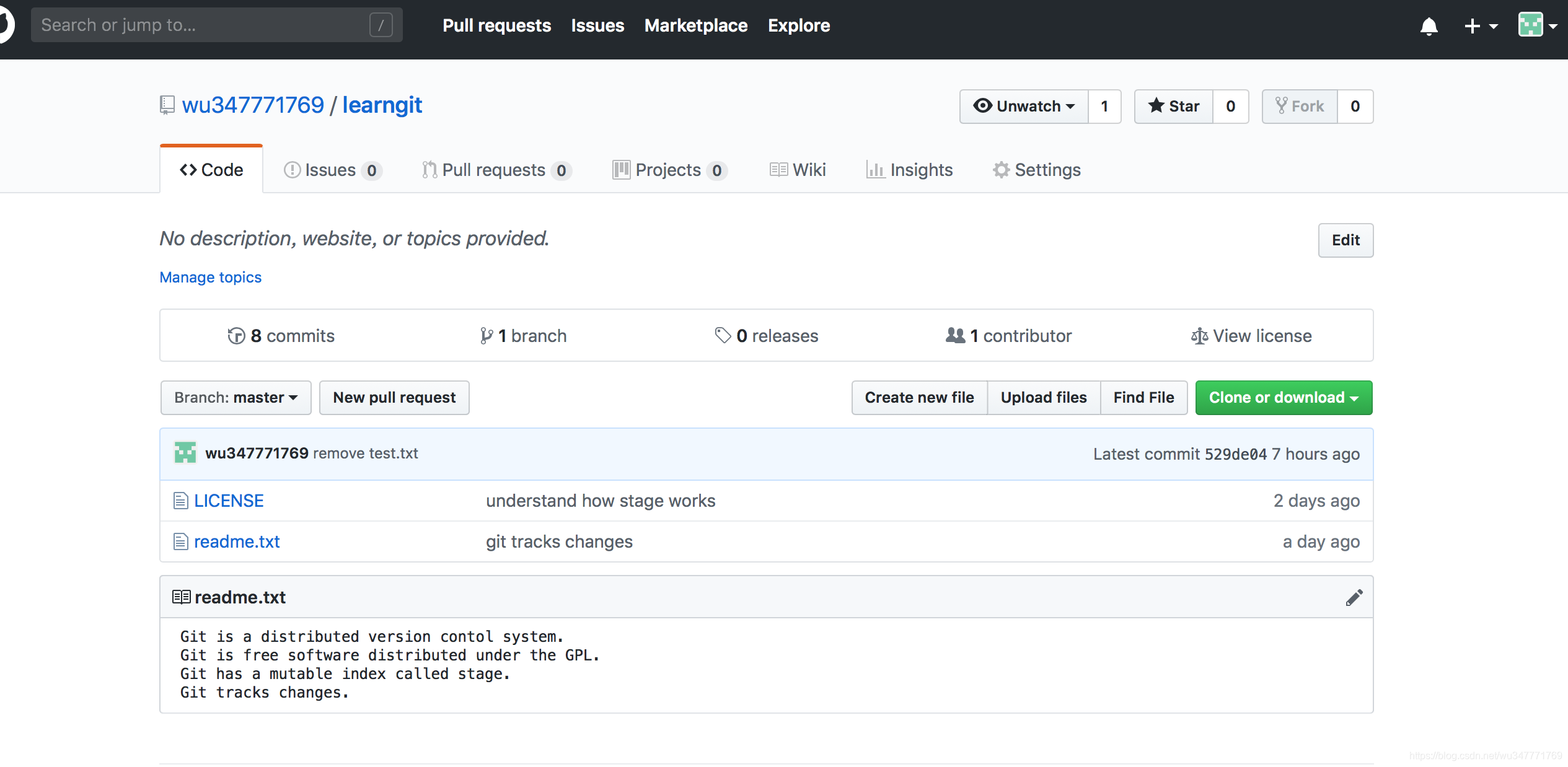Click Find File button
Image resolution: width=1568 pixels, height=767 pixels.
[1143, 398]
